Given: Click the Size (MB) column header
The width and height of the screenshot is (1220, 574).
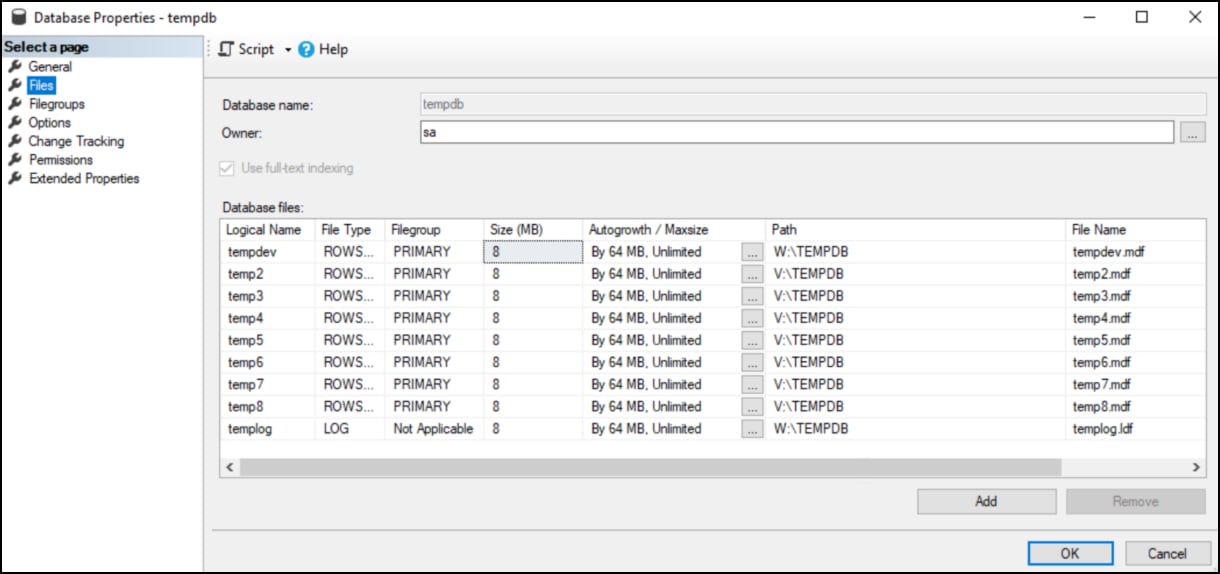Looking at the screenshot, I should pos(533,230).
